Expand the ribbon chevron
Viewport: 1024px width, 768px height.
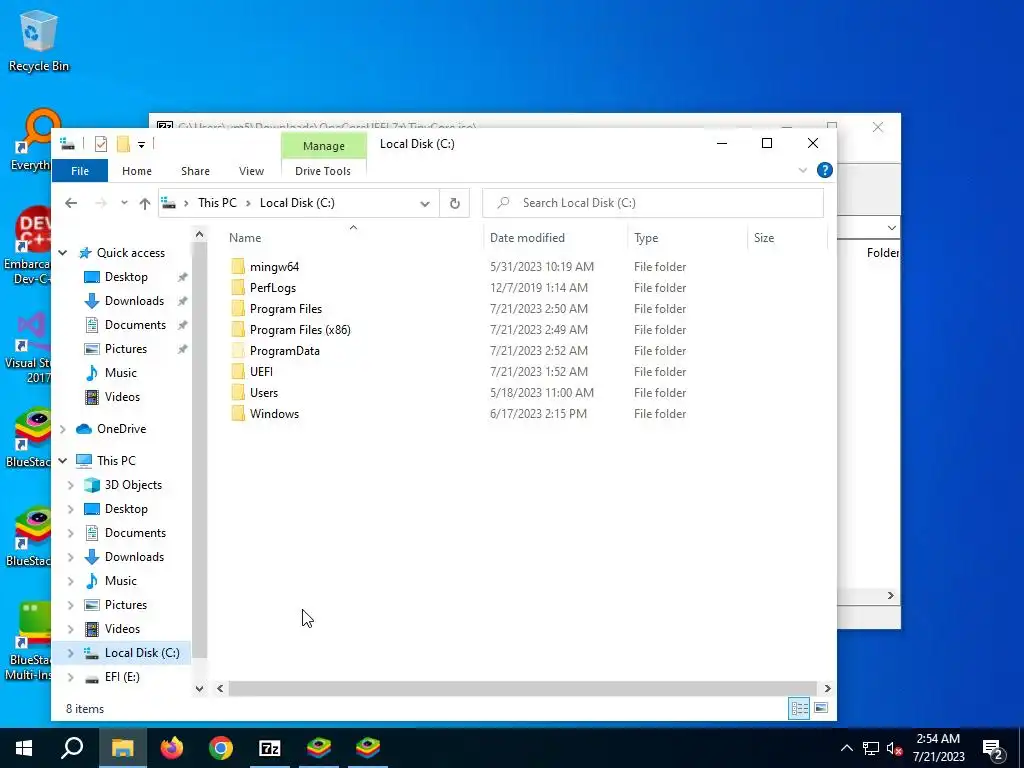point(803,170)
